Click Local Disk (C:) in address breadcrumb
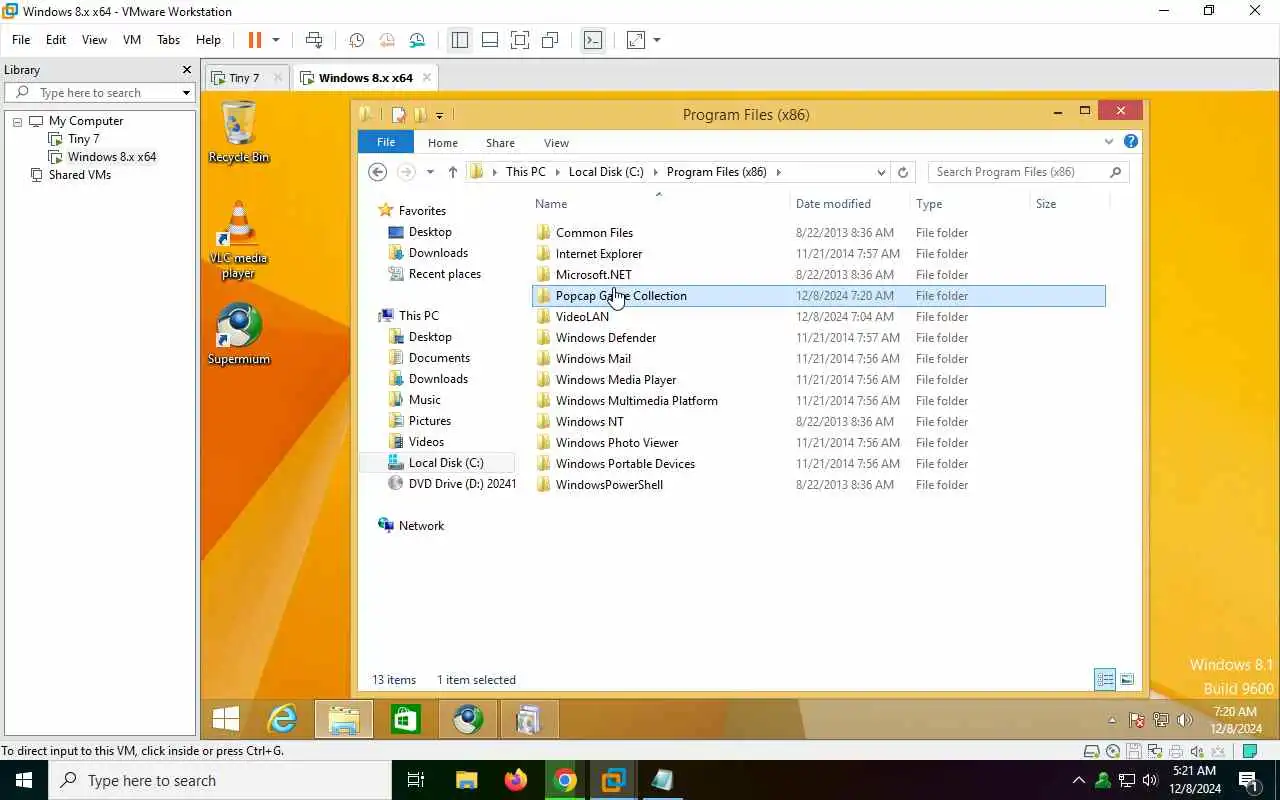This screenshot has height=800, width=1280. pyautogui.click(x=606, y=172)
